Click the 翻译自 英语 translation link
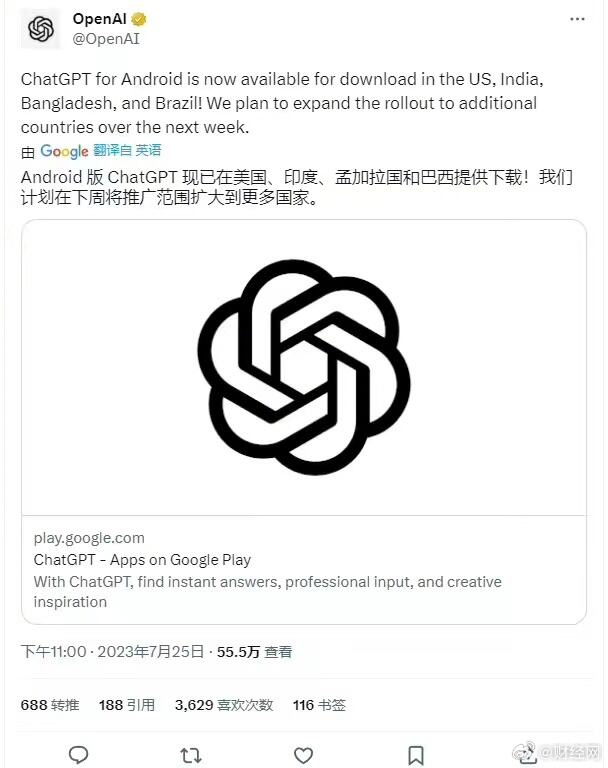This screenshot has width=608, height=768. (127, 150)
